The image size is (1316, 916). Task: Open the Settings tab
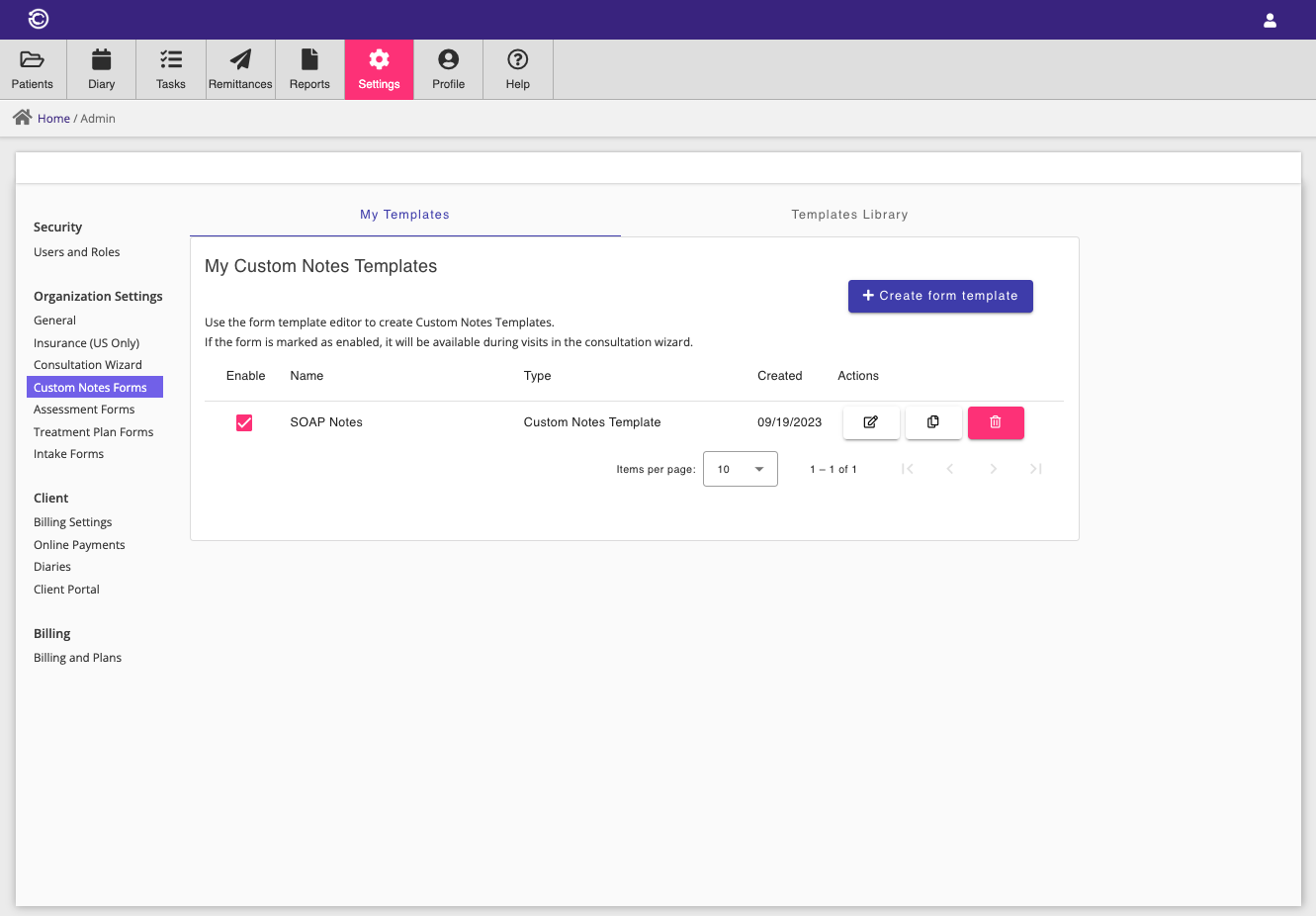point(379,68)
